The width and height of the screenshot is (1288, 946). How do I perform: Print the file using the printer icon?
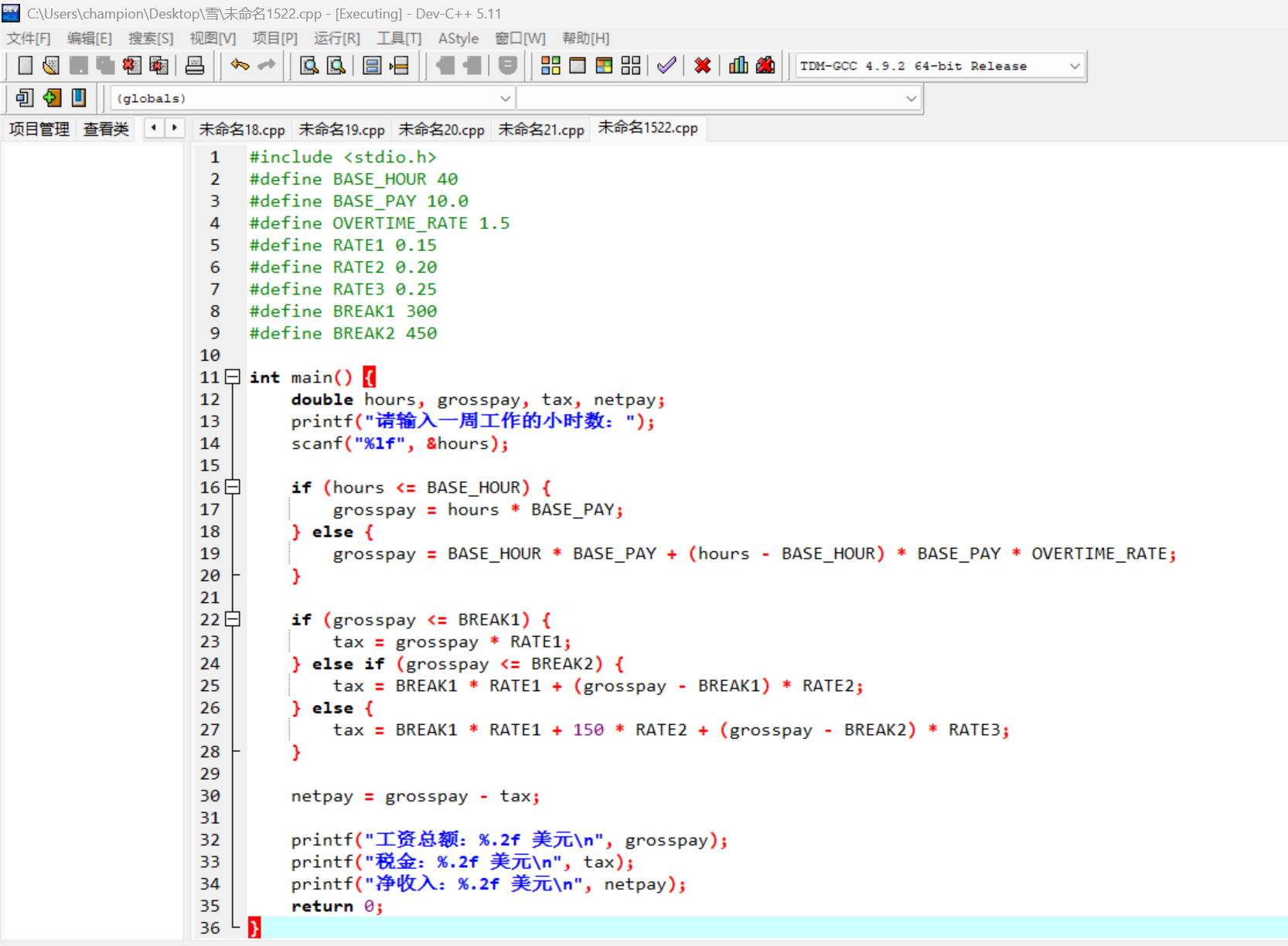coord(195,66)
